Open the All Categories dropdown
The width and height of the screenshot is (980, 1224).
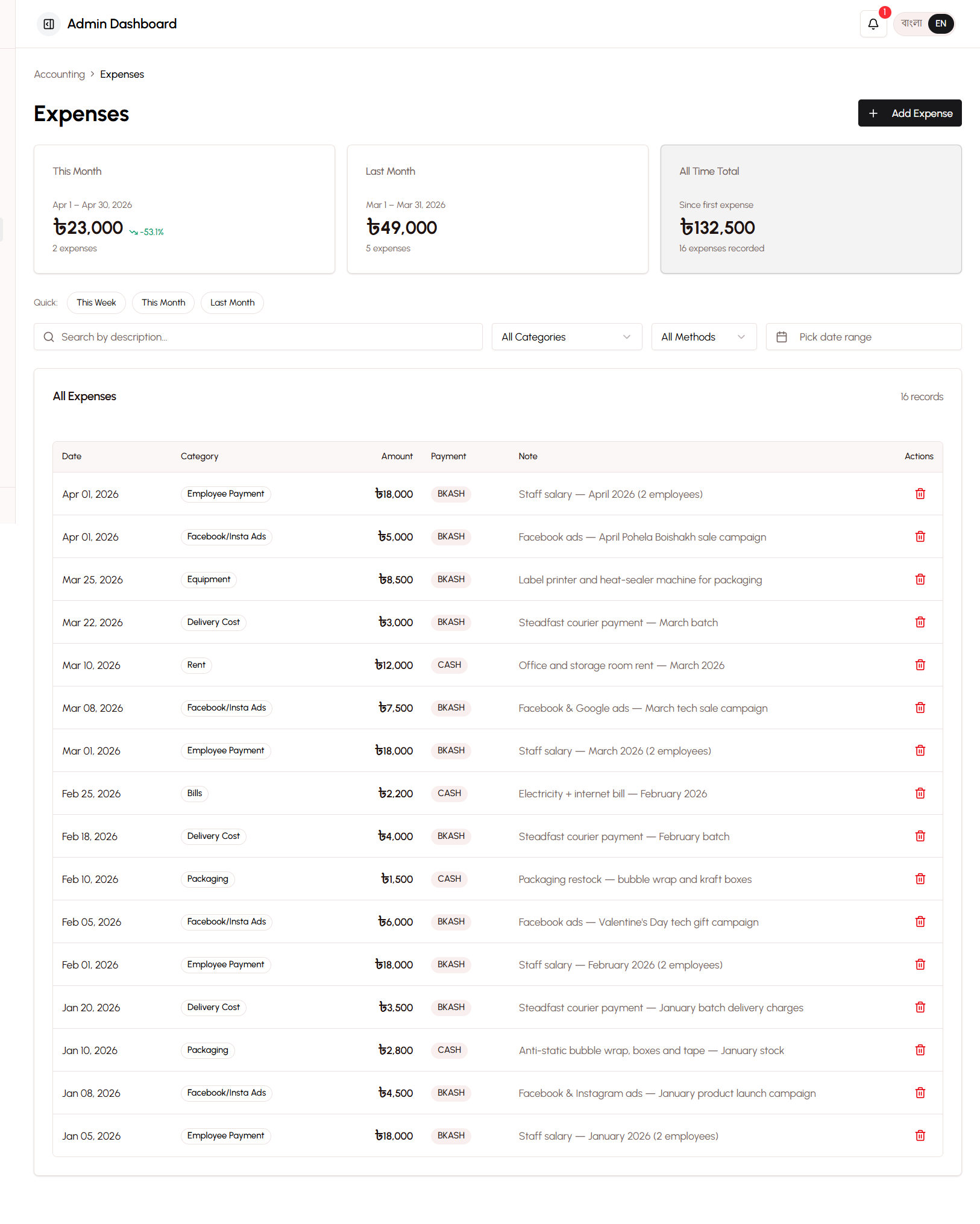[565, 336]
